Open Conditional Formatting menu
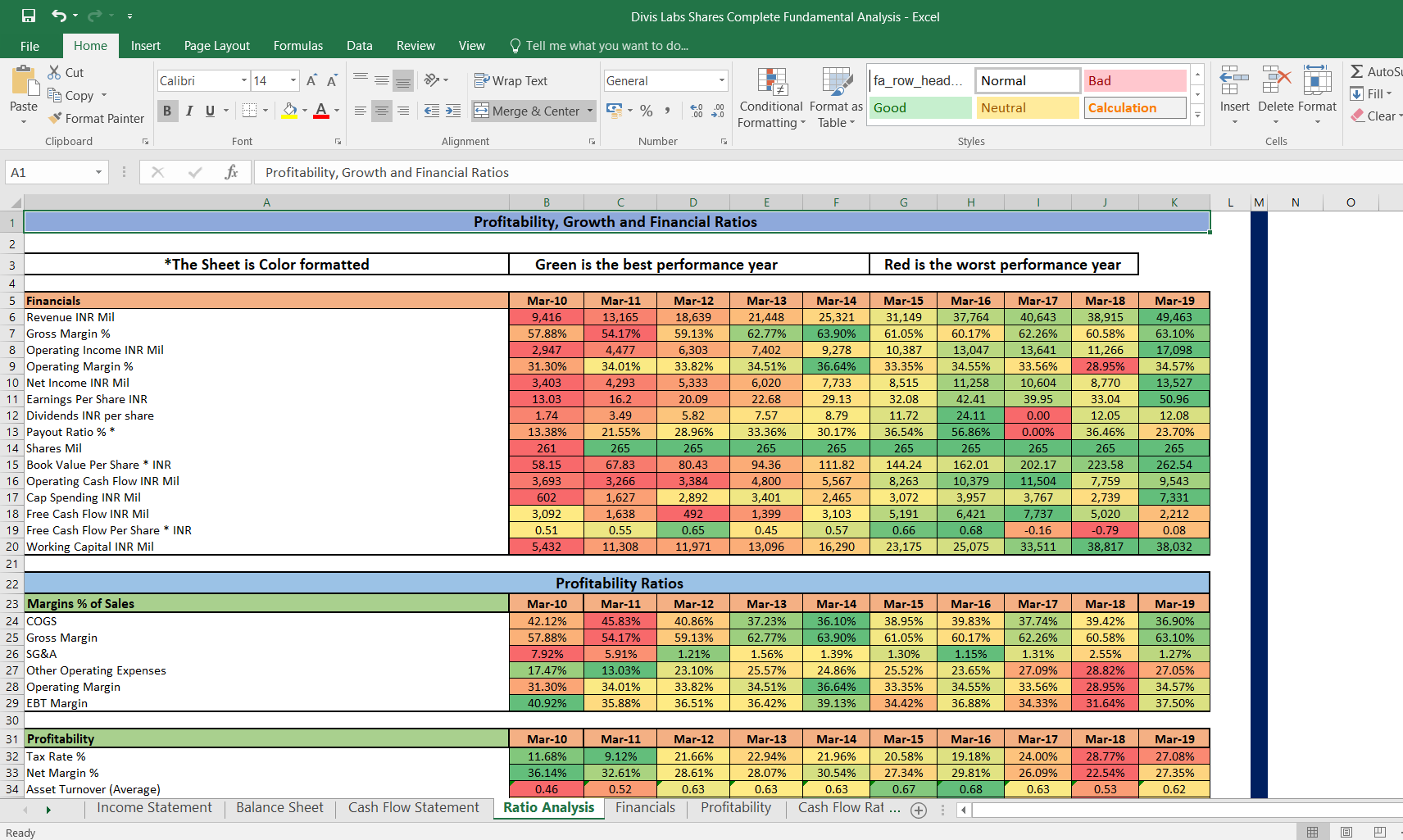 click(771, 98)
